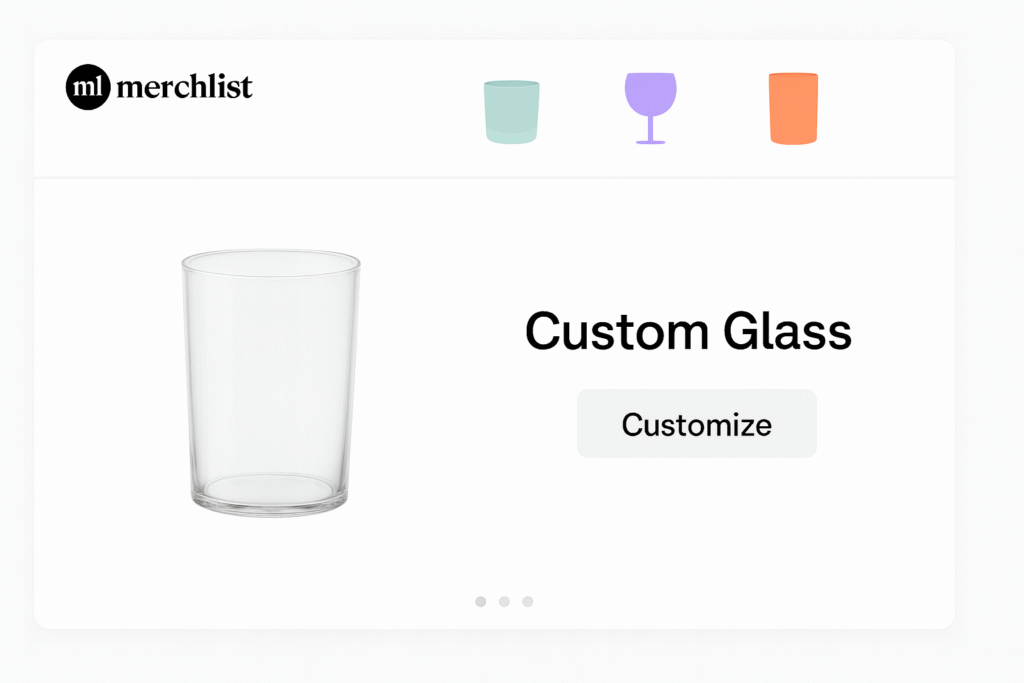Go to the first carousel dot
The width and height of the screenshot is (1024, 683).
point(481,601)
